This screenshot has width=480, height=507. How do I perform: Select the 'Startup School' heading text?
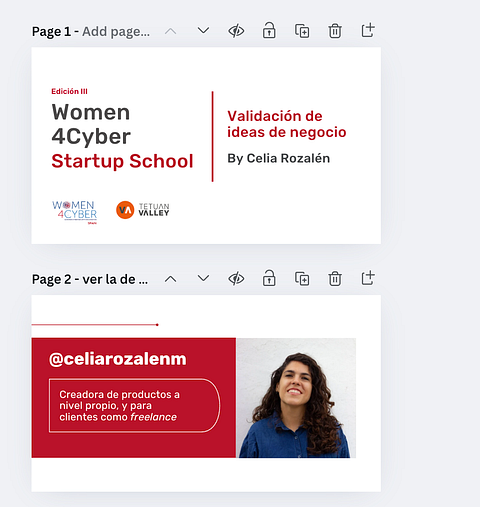122,161
